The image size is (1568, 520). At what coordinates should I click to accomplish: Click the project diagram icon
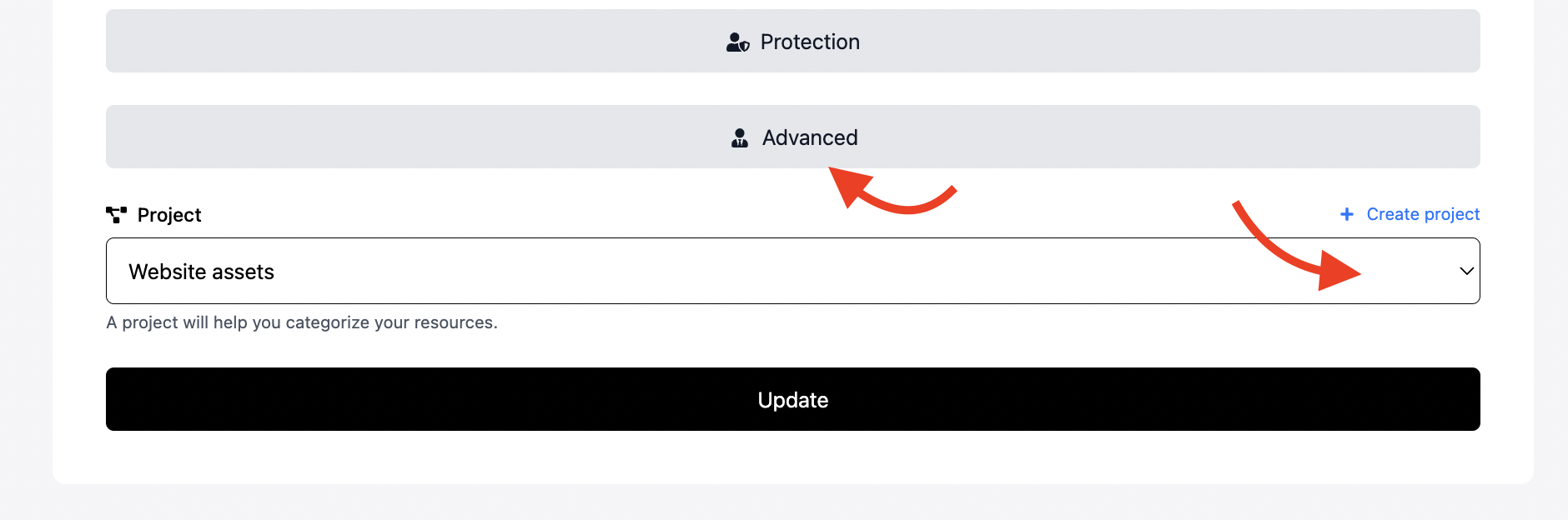(117, 215)
